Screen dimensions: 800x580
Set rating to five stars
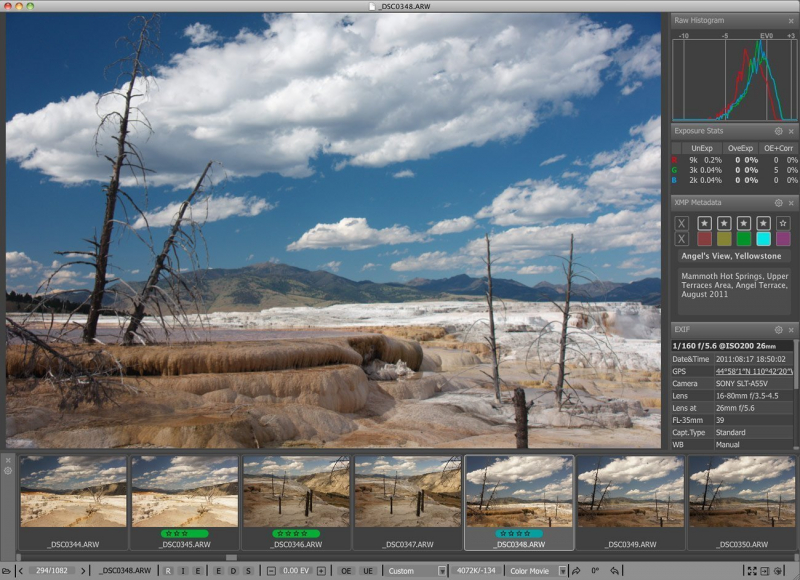(x=783, y=223)
